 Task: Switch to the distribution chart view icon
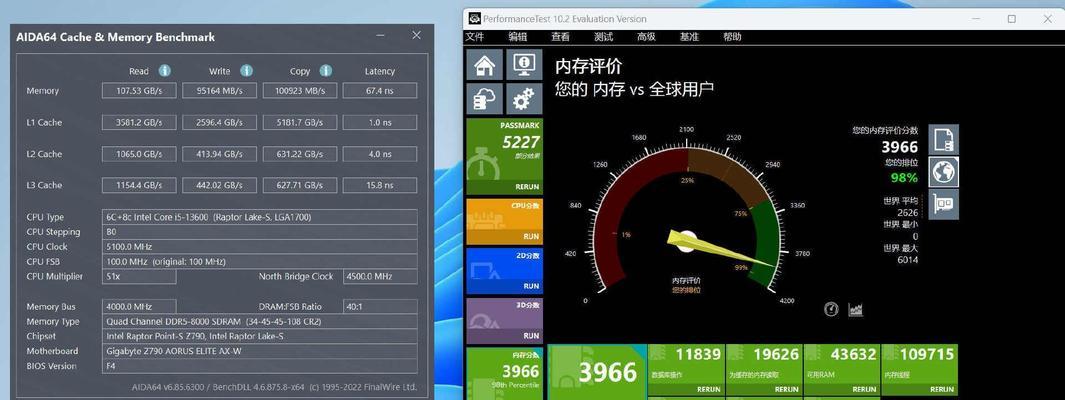856,309
